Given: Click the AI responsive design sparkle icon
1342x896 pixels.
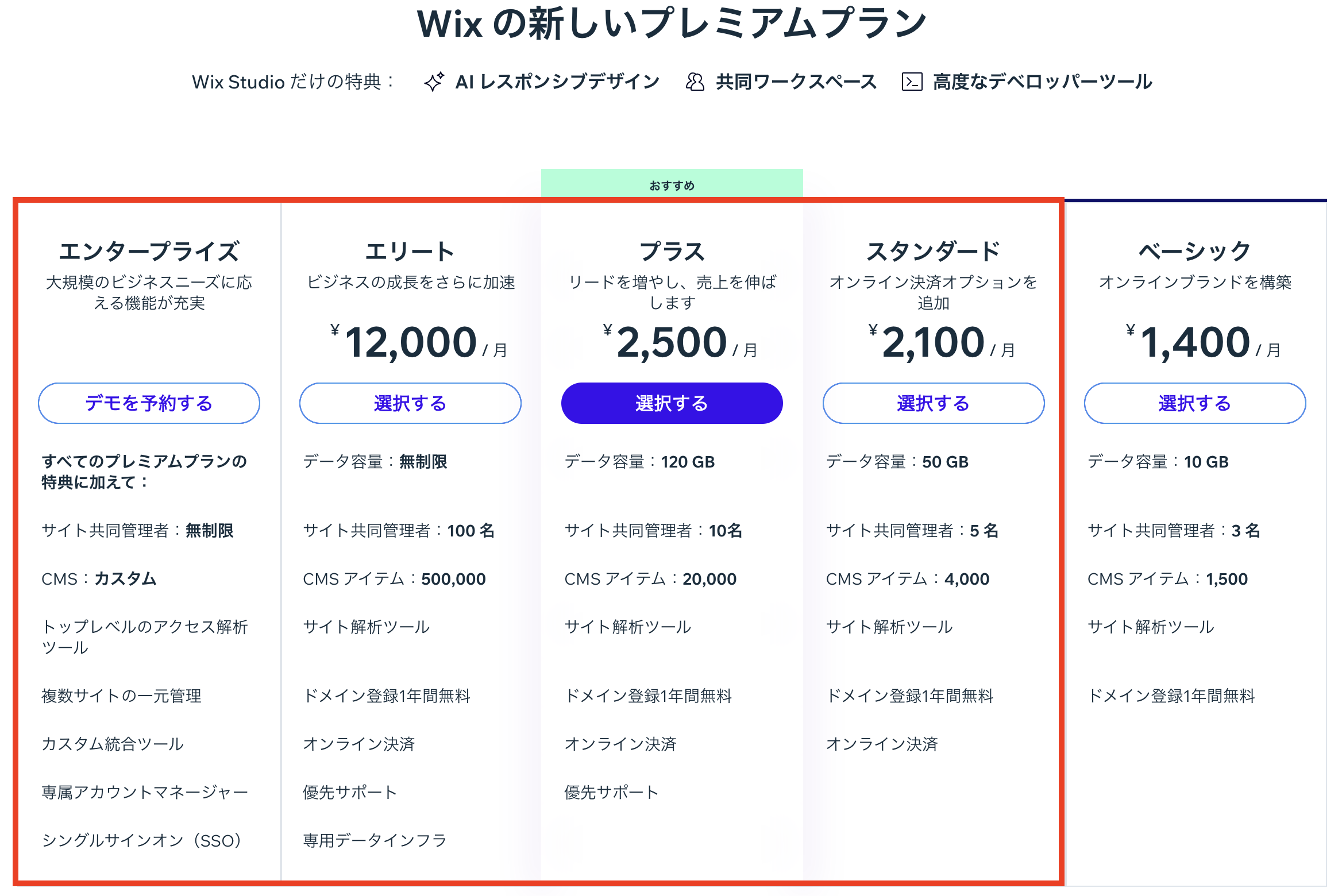Looking at the screenshot, I should coord(434,82).
